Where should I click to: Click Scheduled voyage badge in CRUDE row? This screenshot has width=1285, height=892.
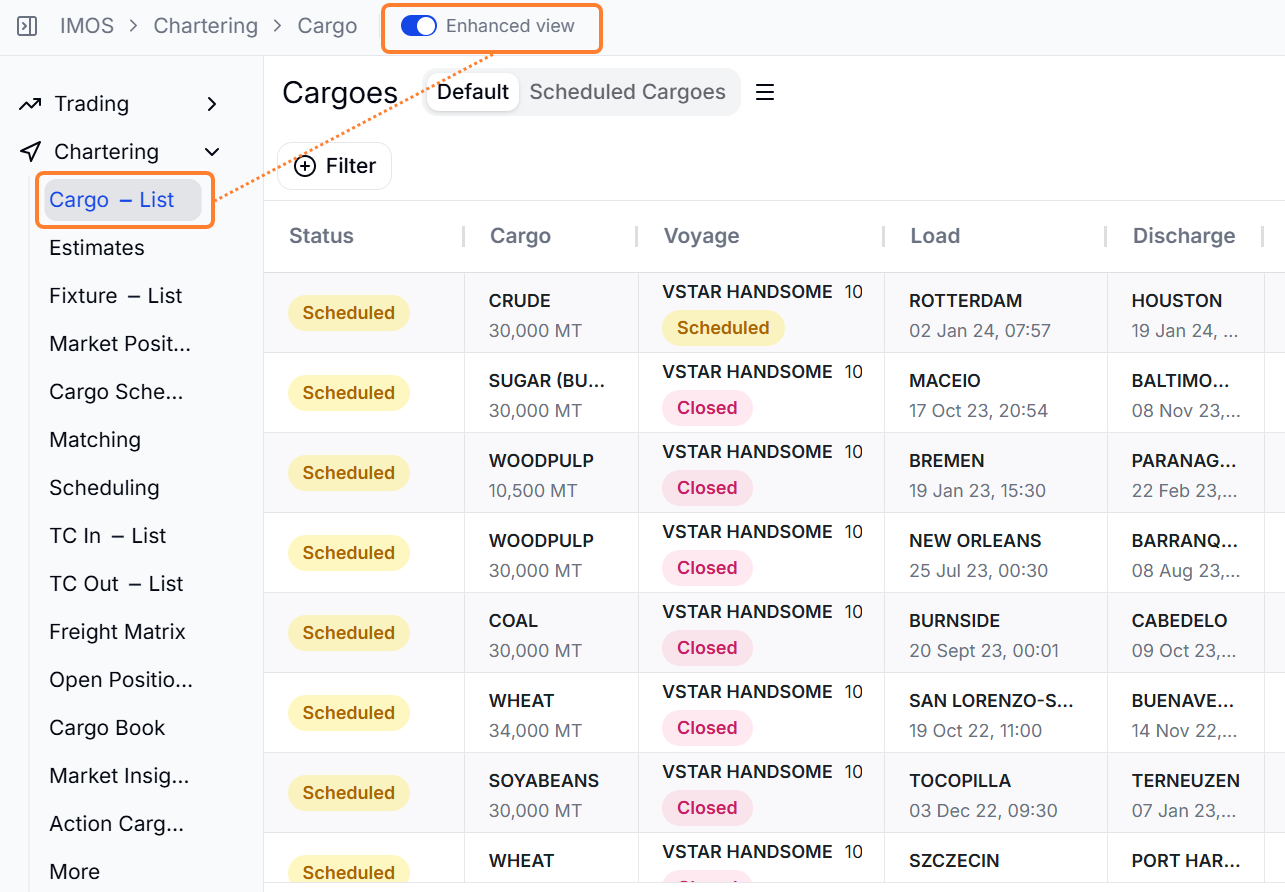[x=723, y=328]
